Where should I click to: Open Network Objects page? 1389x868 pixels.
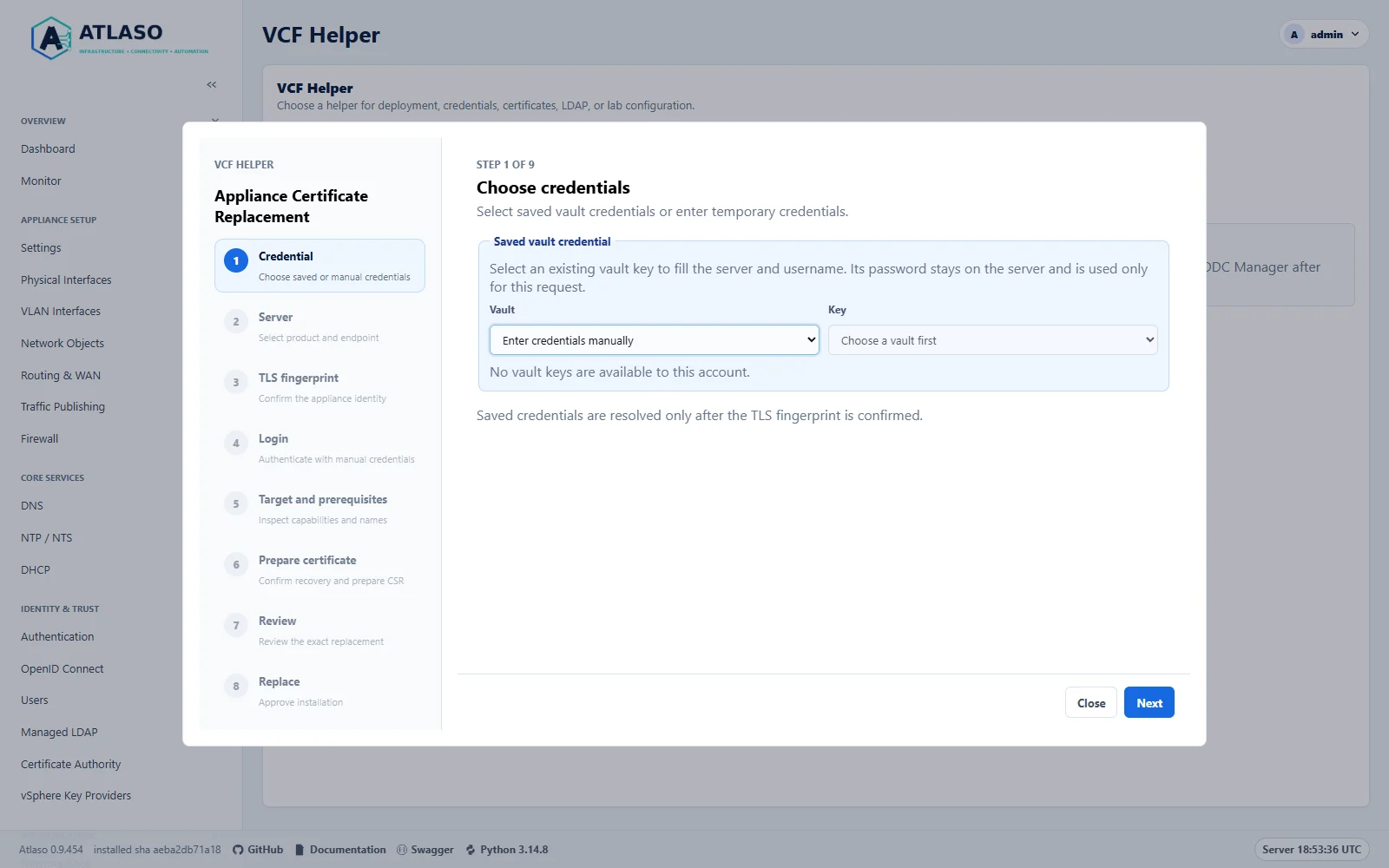[63, 344]
